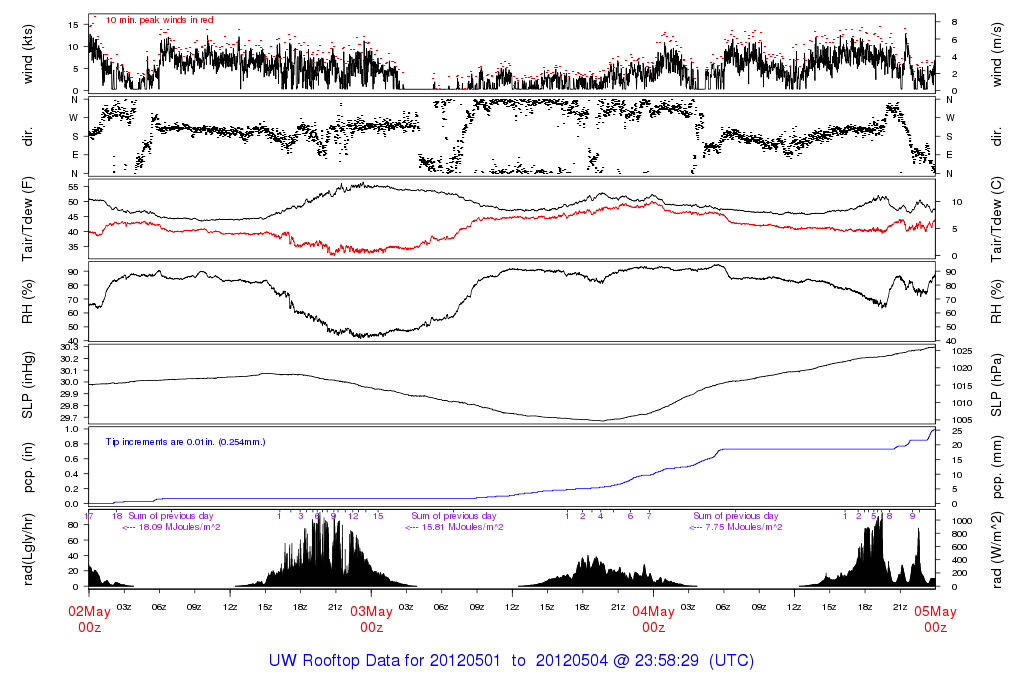Click the "30.3" tick on the SLP axis

69,347
